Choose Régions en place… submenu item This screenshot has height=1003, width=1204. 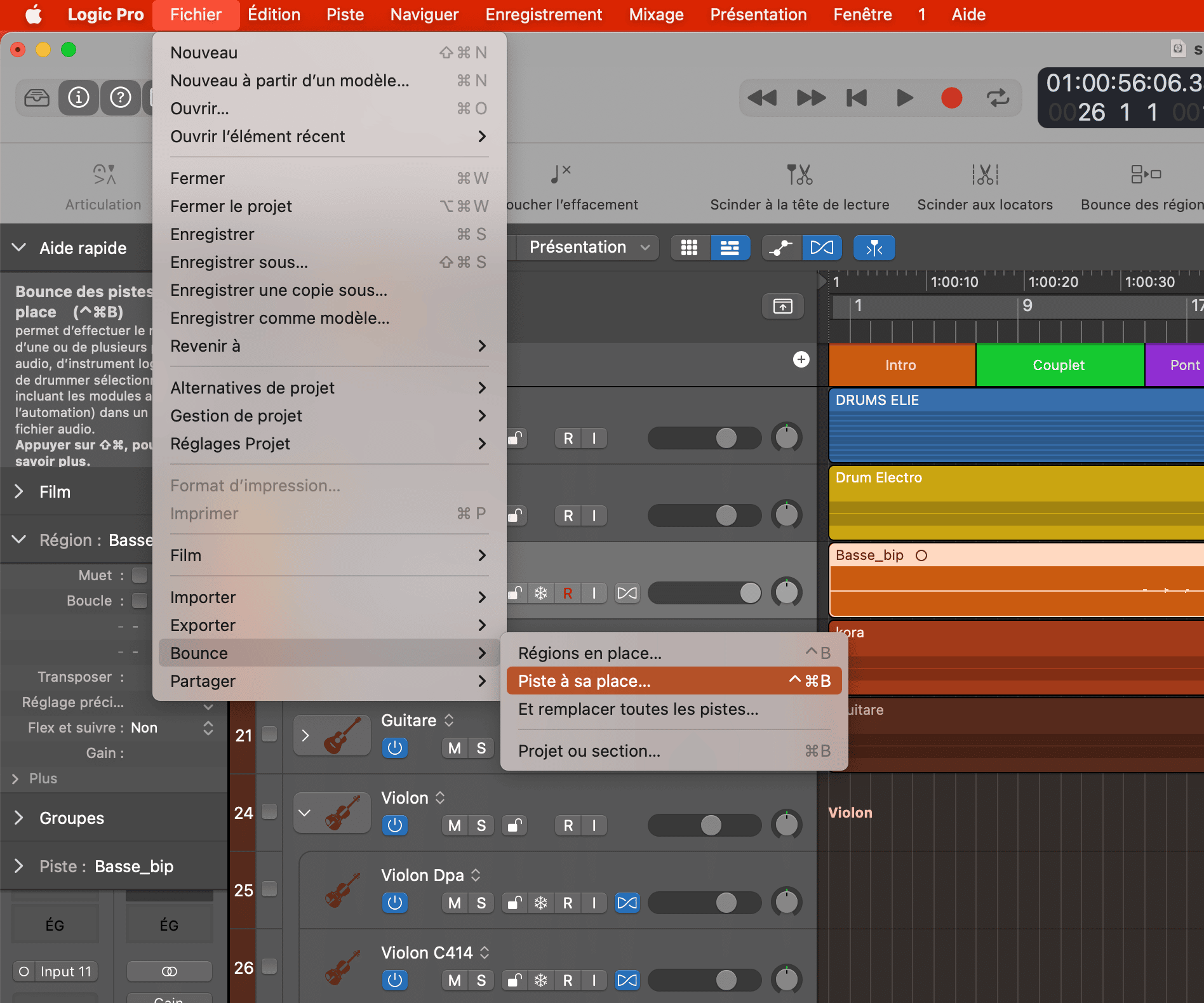(x=674, y=653)
